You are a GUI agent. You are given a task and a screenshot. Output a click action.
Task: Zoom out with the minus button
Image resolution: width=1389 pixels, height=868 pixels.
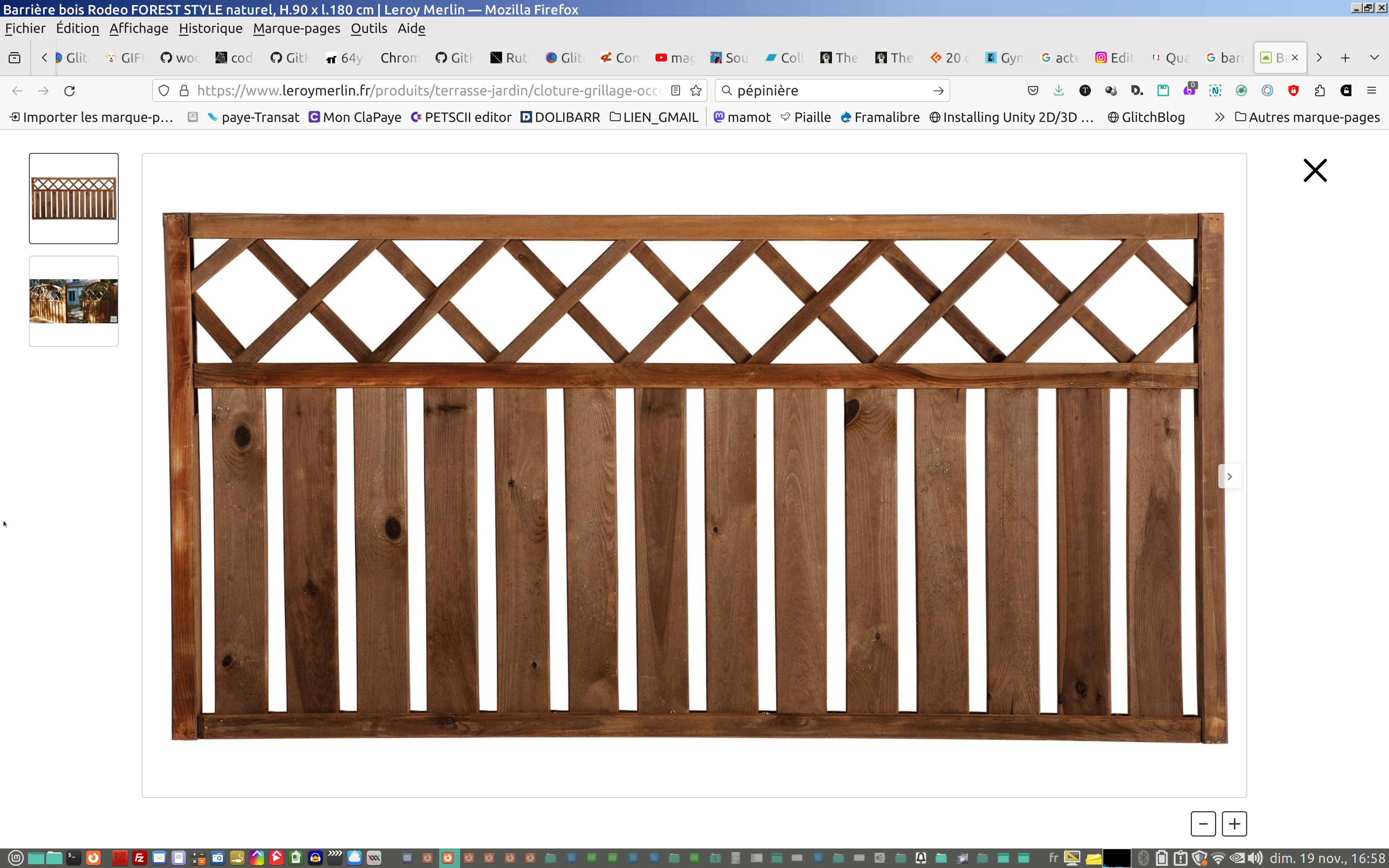pos(1203,824)
